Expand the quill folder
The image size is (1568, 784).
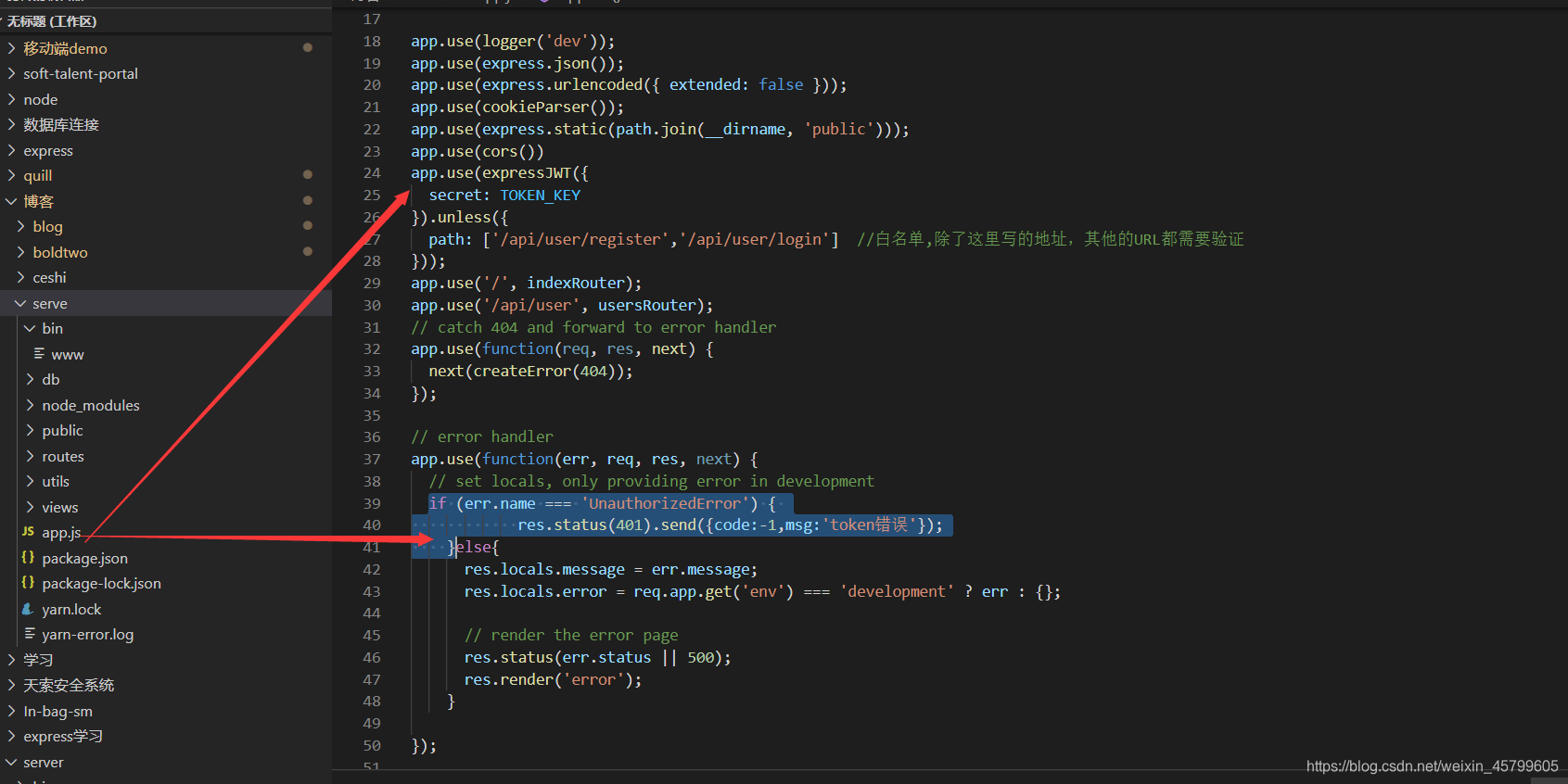[x=11, y=175]
